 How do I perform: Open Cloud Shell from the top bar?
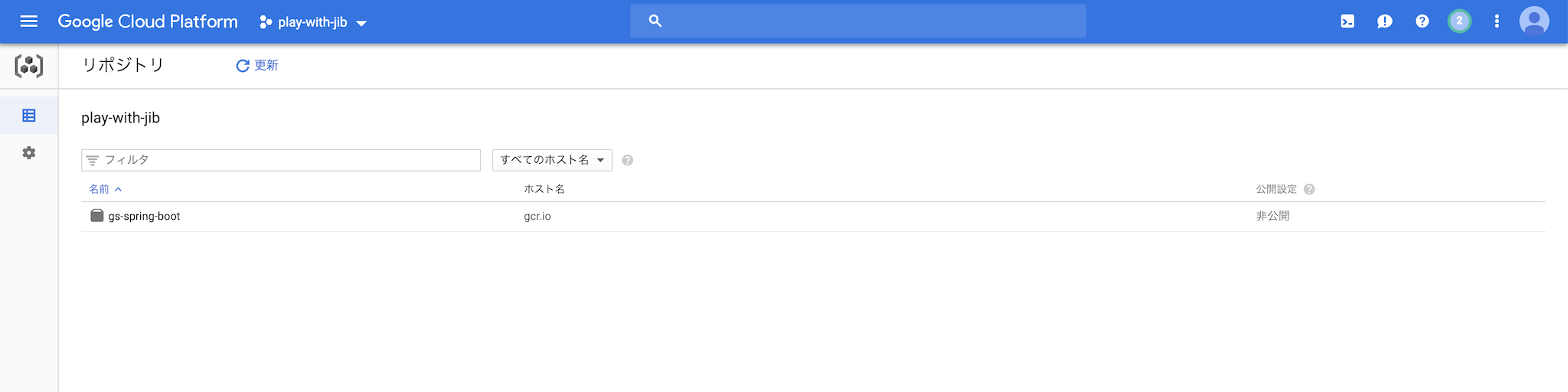pyautogui.click(x=1347, y=21)
